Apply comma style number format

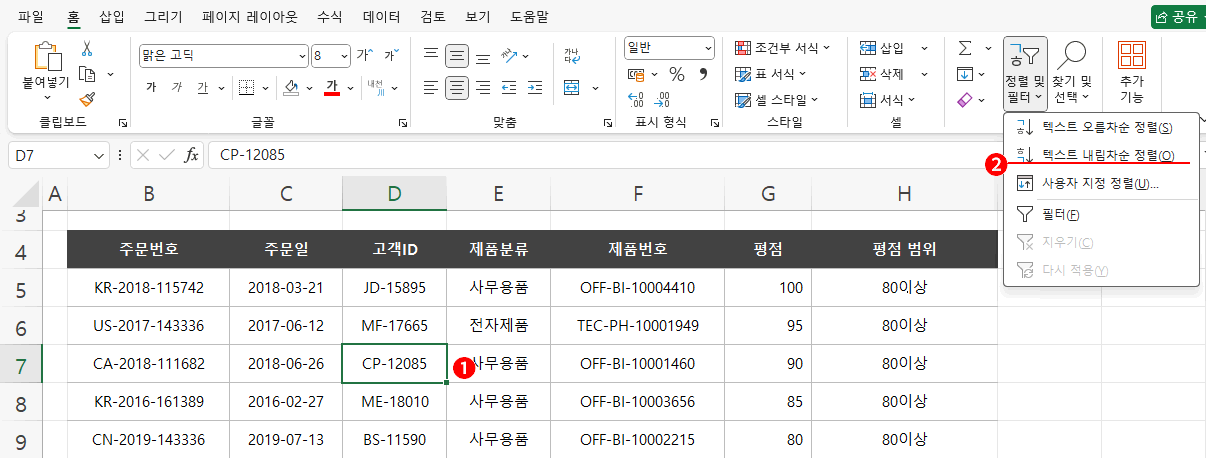[703, 74]
